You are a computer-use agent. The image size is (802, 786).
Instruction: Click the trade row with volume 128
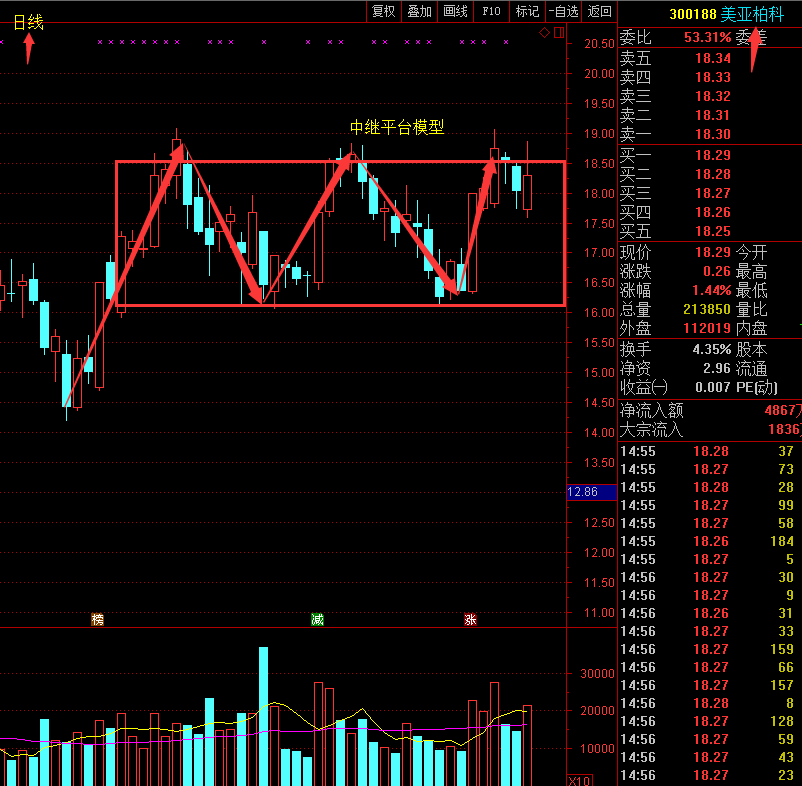[x=710, y=721]
